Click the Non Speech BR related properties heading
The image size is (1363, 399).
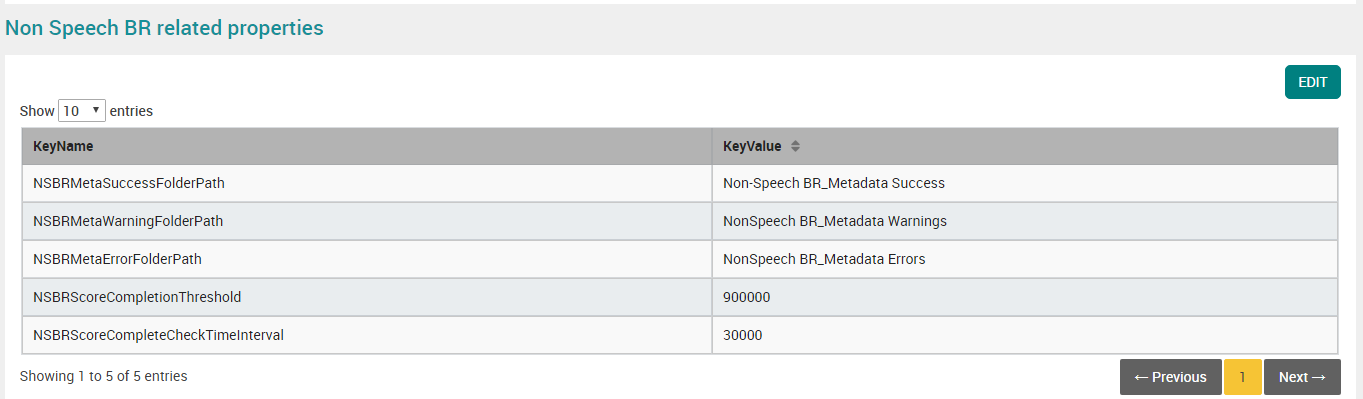click(x=165, y=28)
